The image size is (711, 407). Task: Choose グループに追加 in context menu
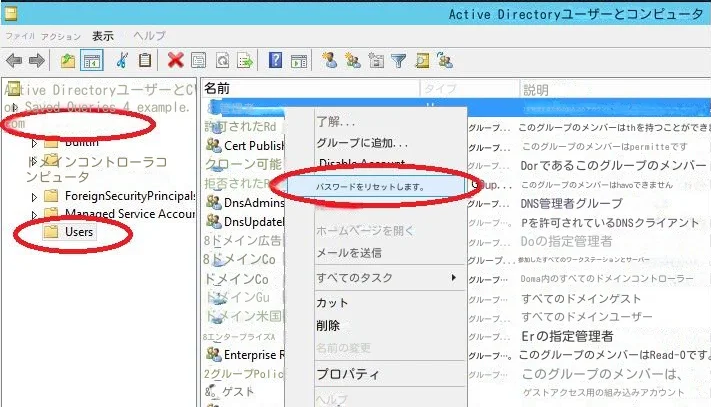[x=362, y=143]
